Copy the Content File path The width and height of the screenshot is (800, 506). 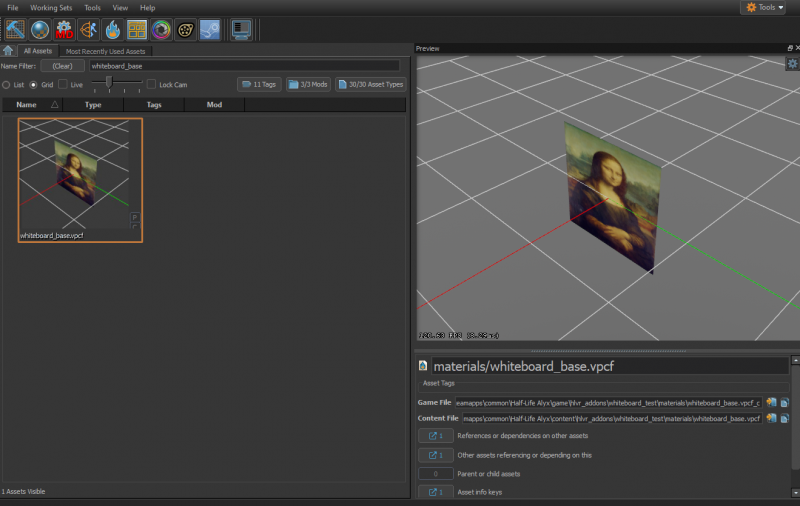click(785, 418)
